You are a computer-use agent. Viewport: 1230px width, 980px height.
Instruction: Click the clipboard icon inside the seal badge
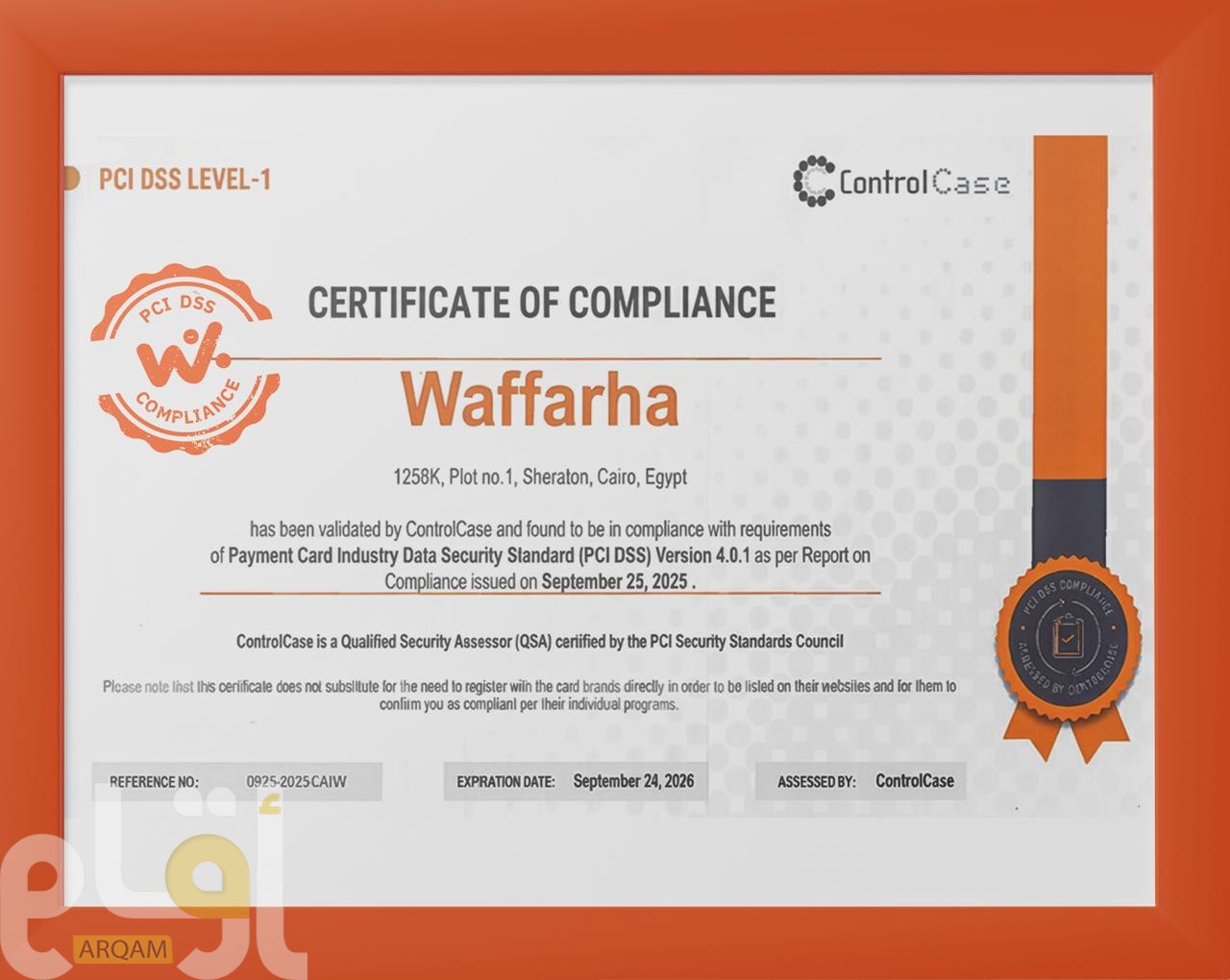pyautogui.click(x=1067, y=636)
